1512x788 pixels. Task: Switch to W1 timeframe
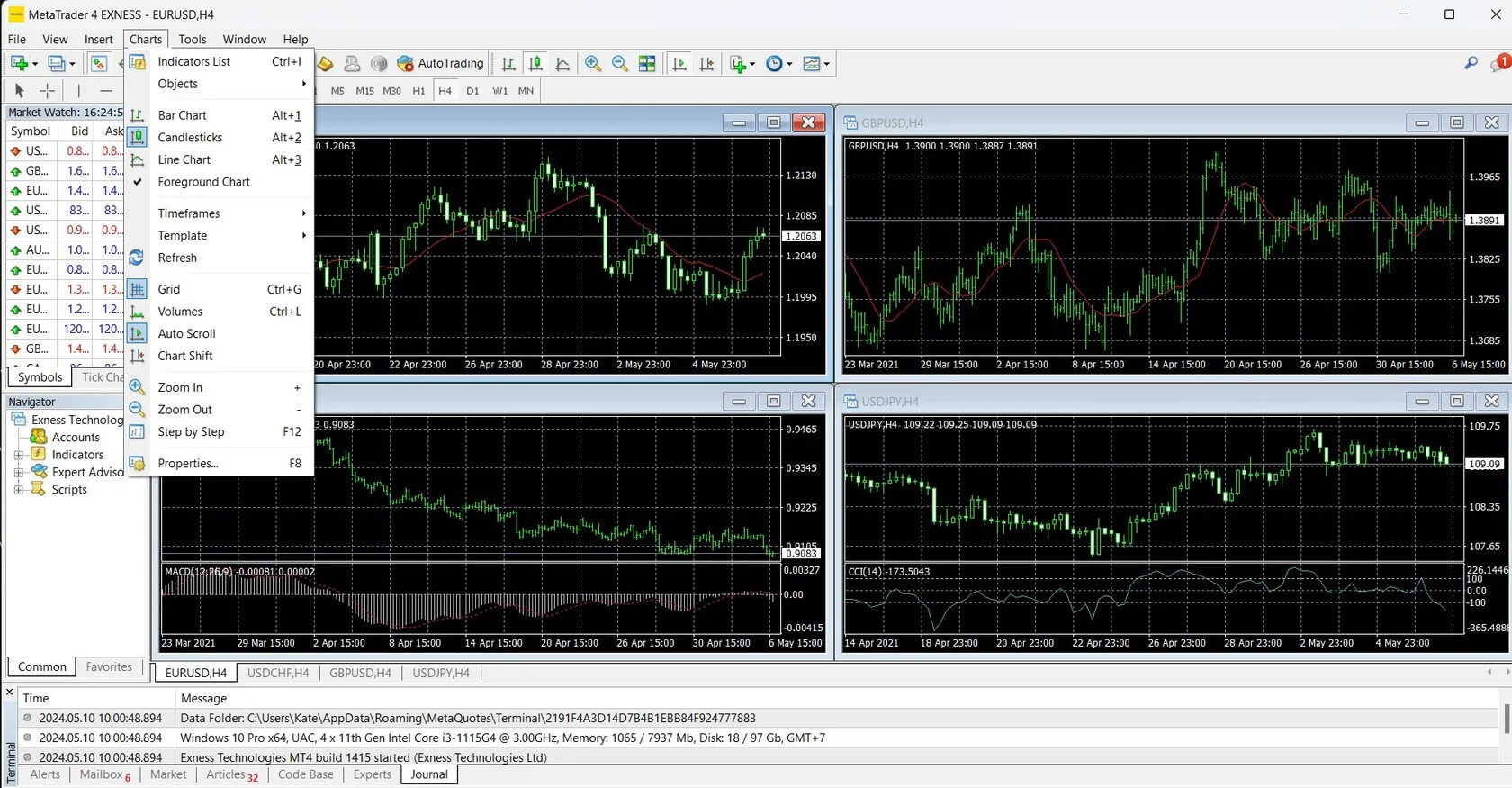click(x=500, y=91)
